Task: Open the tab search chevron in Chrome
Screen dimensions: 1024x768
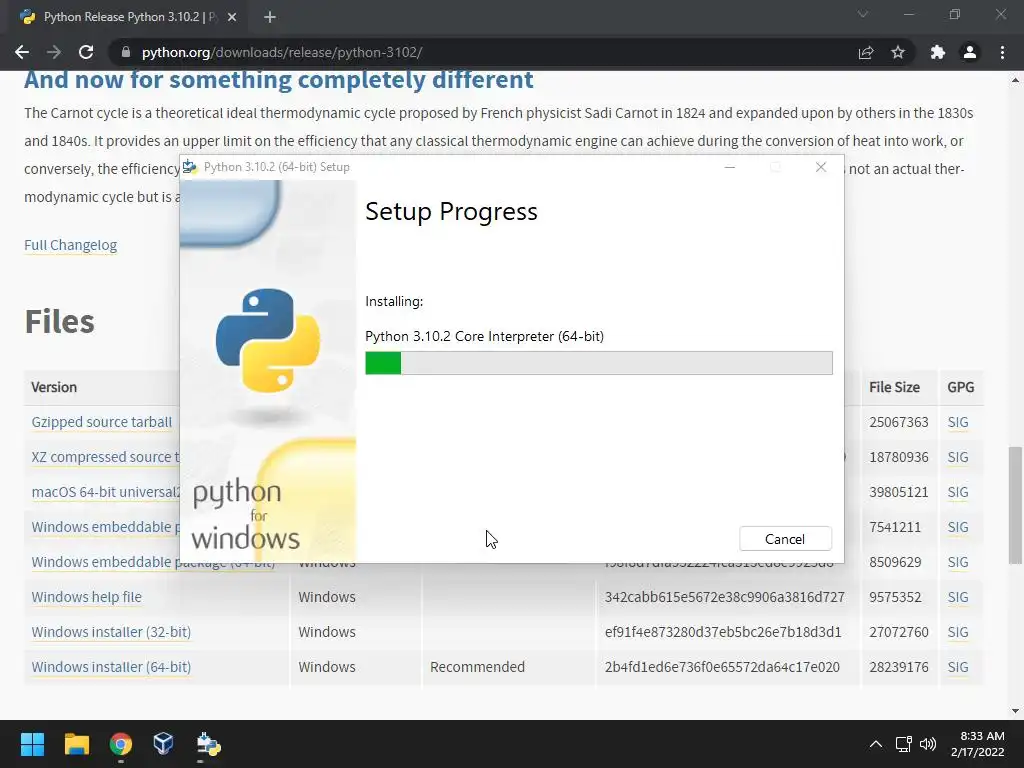Action: [863, 14]
